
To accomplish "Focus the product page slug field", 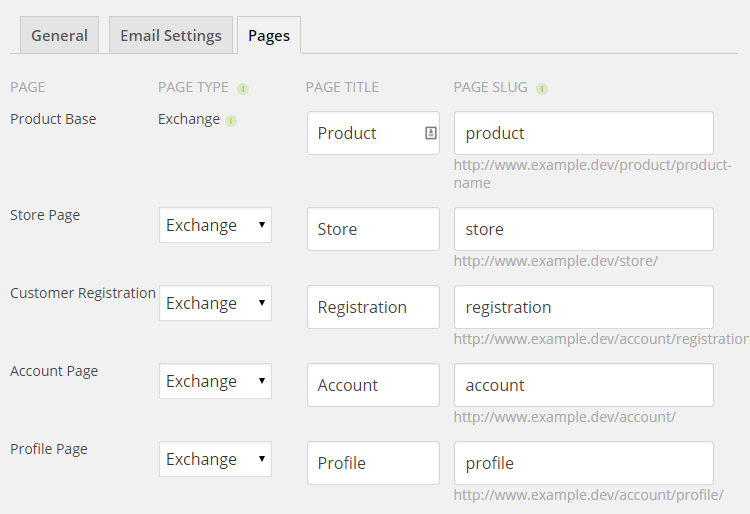I will (584, 133).
